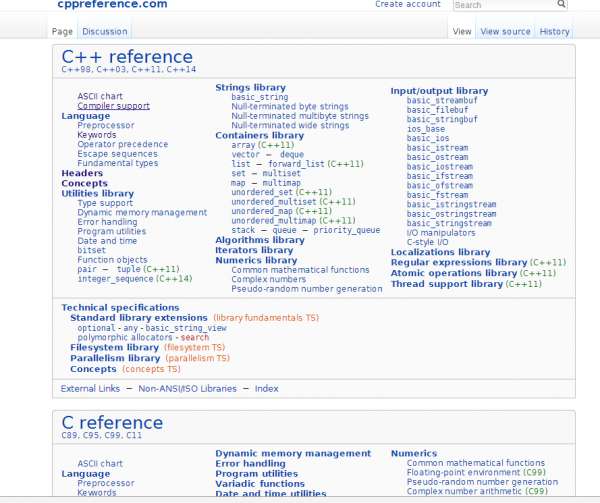This screenshot has width=600, height=503.
Task: Open the Iterators library link
Action: (x=254, y=250)
